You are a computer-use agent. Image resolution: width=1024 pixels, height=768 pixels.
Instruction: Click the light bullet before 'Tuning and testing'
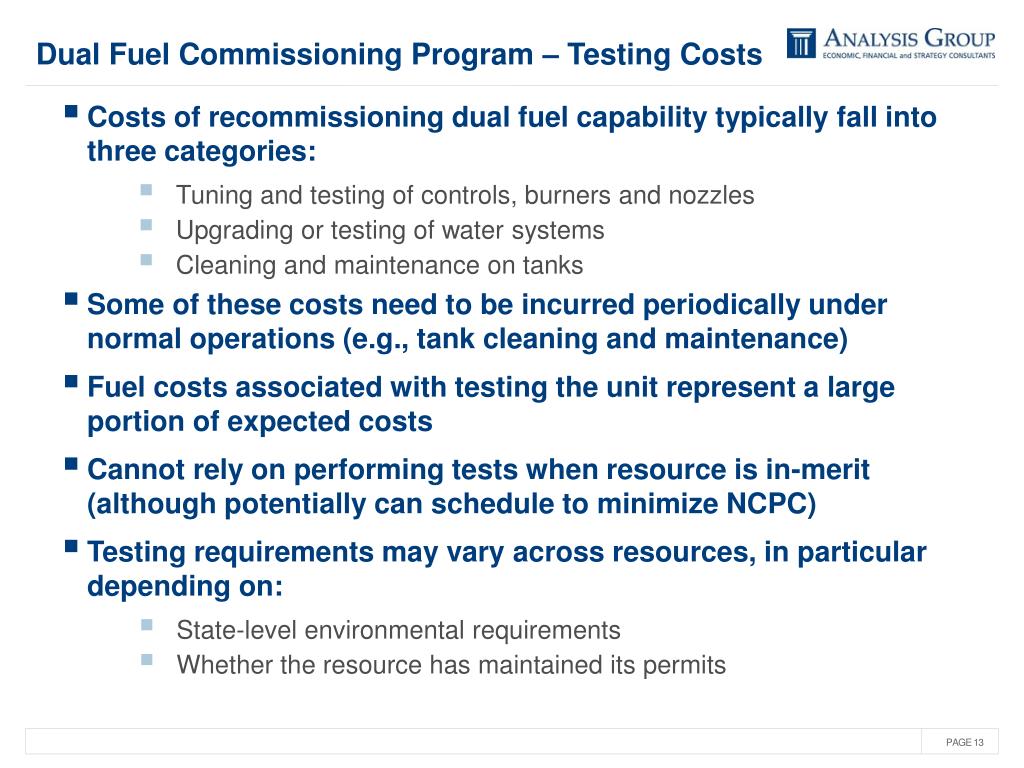(146, 189)
